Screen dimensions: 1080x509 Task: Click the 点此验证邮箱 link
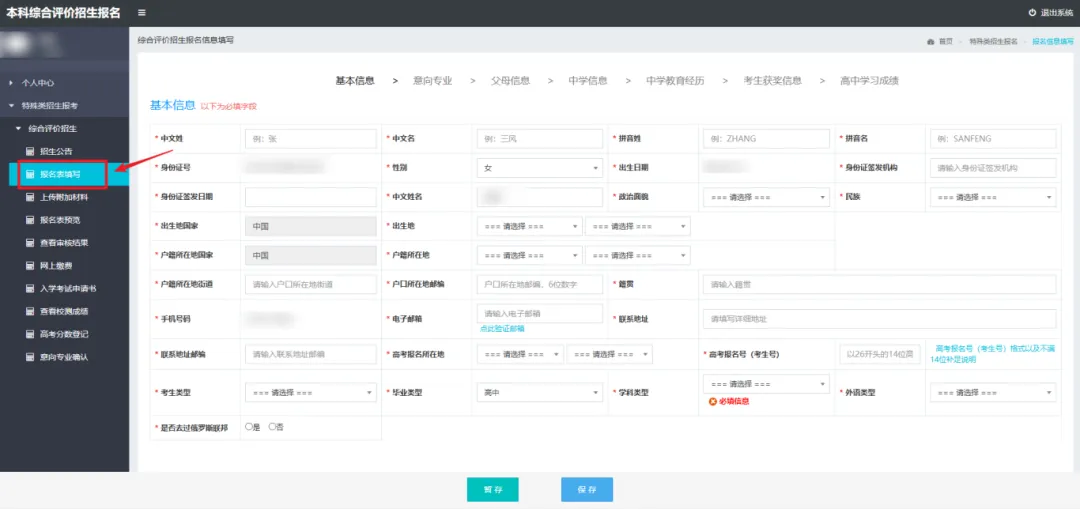click(x=503, y=329)
